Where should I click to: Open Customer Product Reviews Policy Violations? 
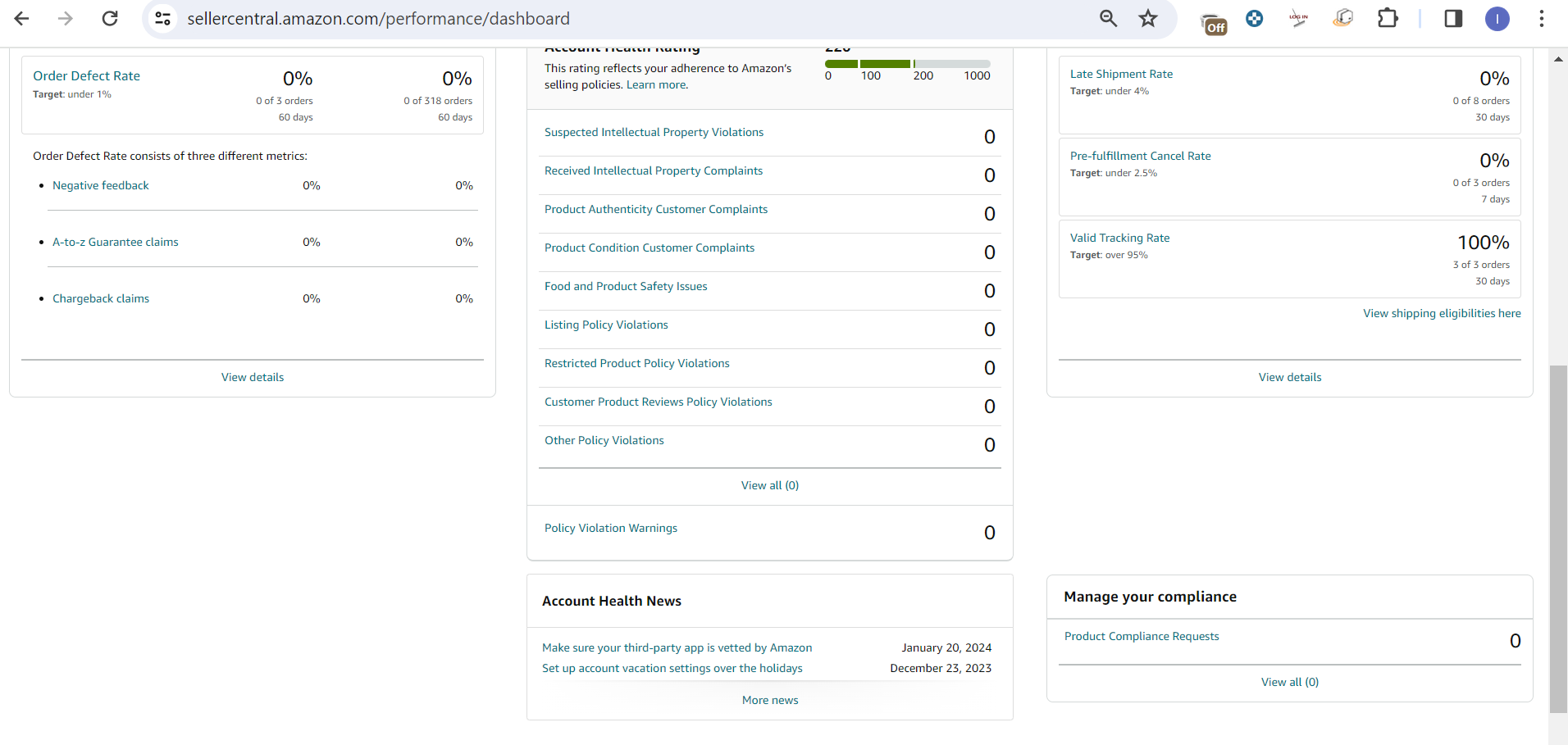659,402
